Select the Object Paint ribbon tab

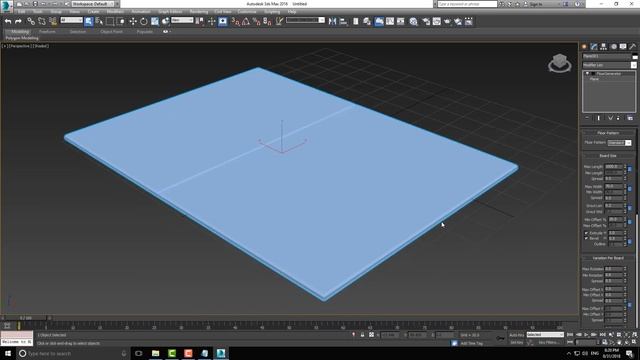click(111, 31)
